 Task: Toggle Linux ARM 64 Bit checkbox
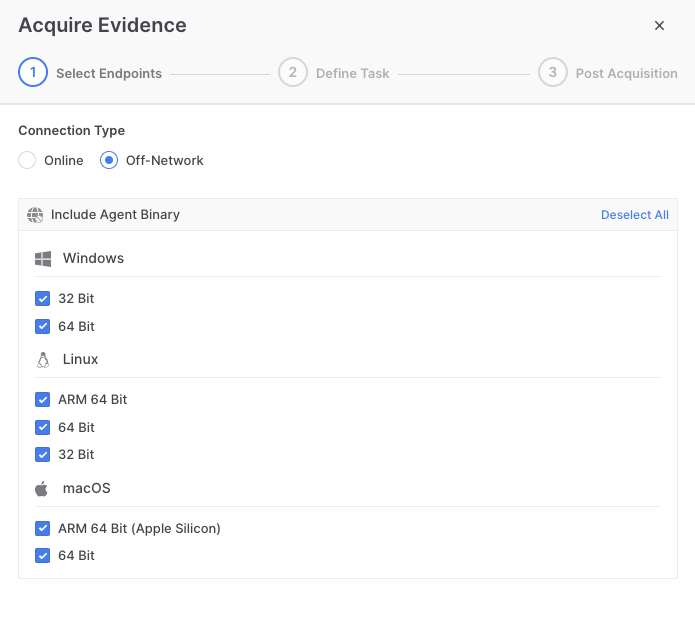[43, 400]
